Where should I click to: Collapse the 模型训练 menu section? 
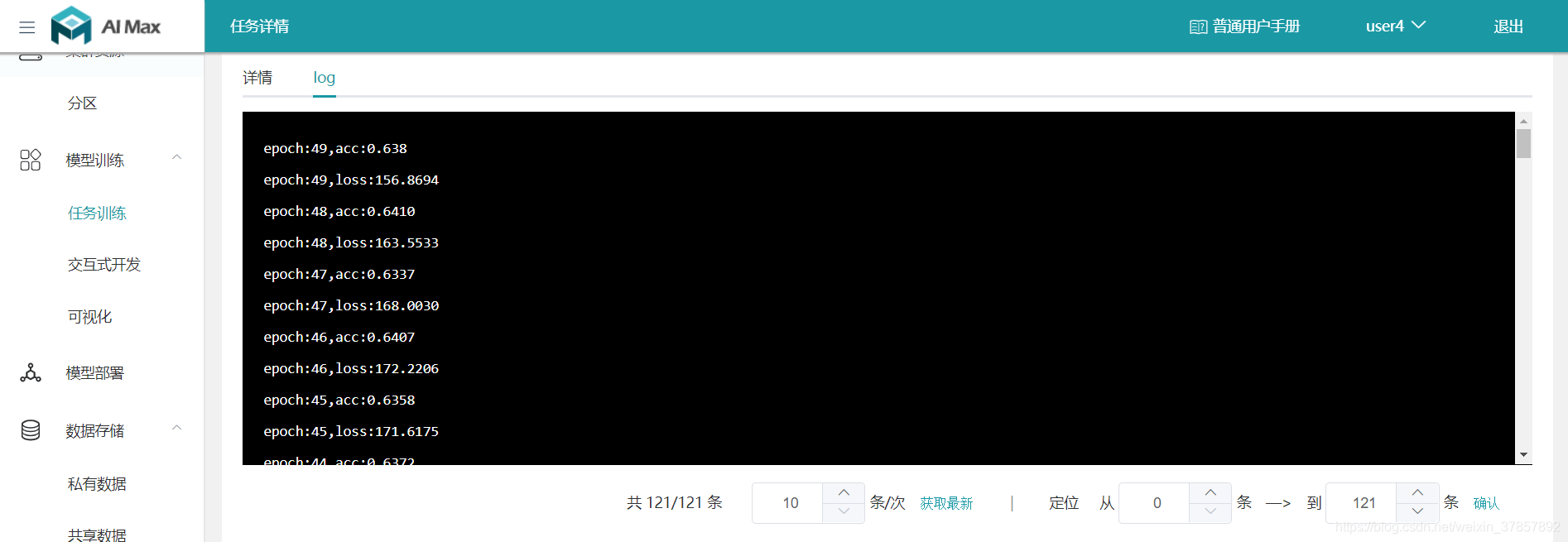coord(176,157)
